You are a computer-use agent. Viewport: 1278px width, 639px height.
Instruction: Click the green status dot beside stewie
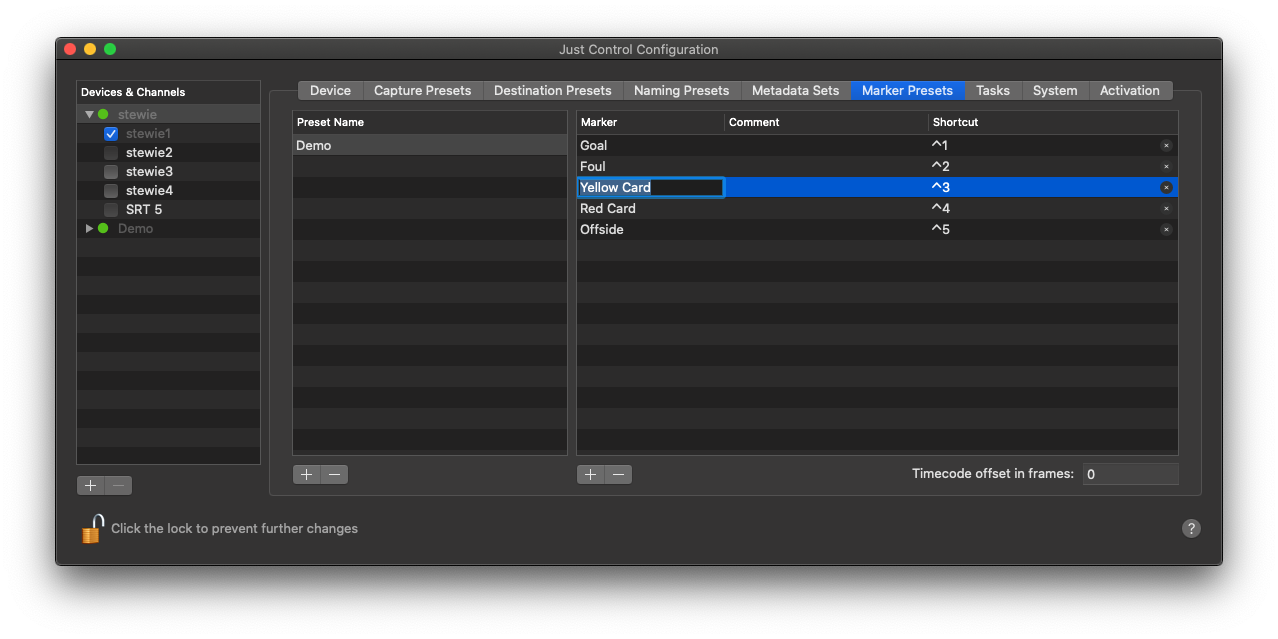(103, 114)
